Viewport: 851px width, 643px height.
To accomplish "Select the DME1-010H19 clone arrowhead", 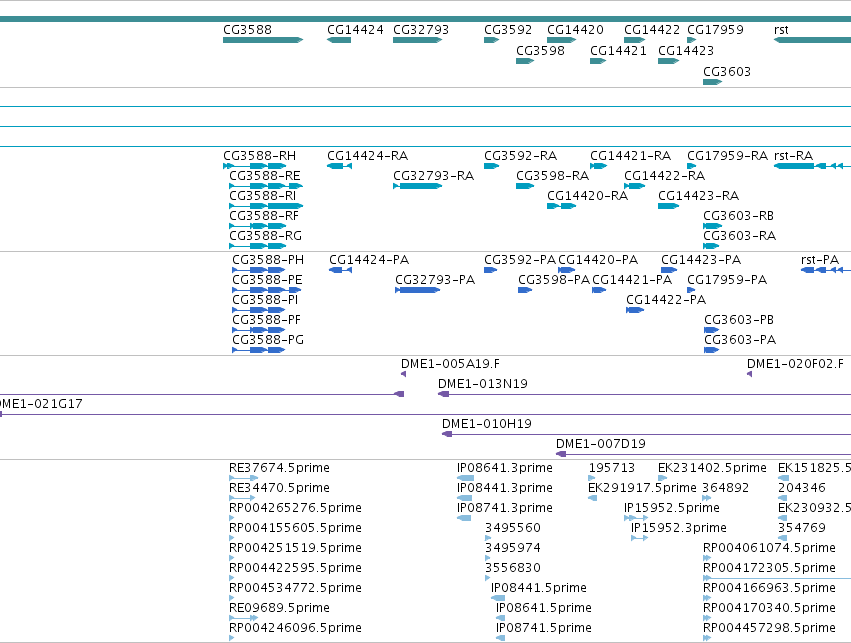I will pyautogui.click(x=447, y=434).
